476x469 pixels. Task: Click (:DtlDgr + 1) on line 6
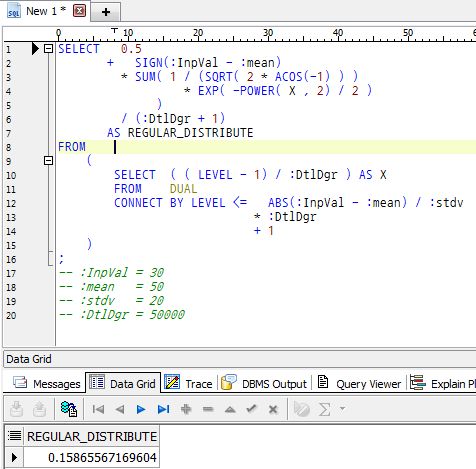click(x=180, y=118)
